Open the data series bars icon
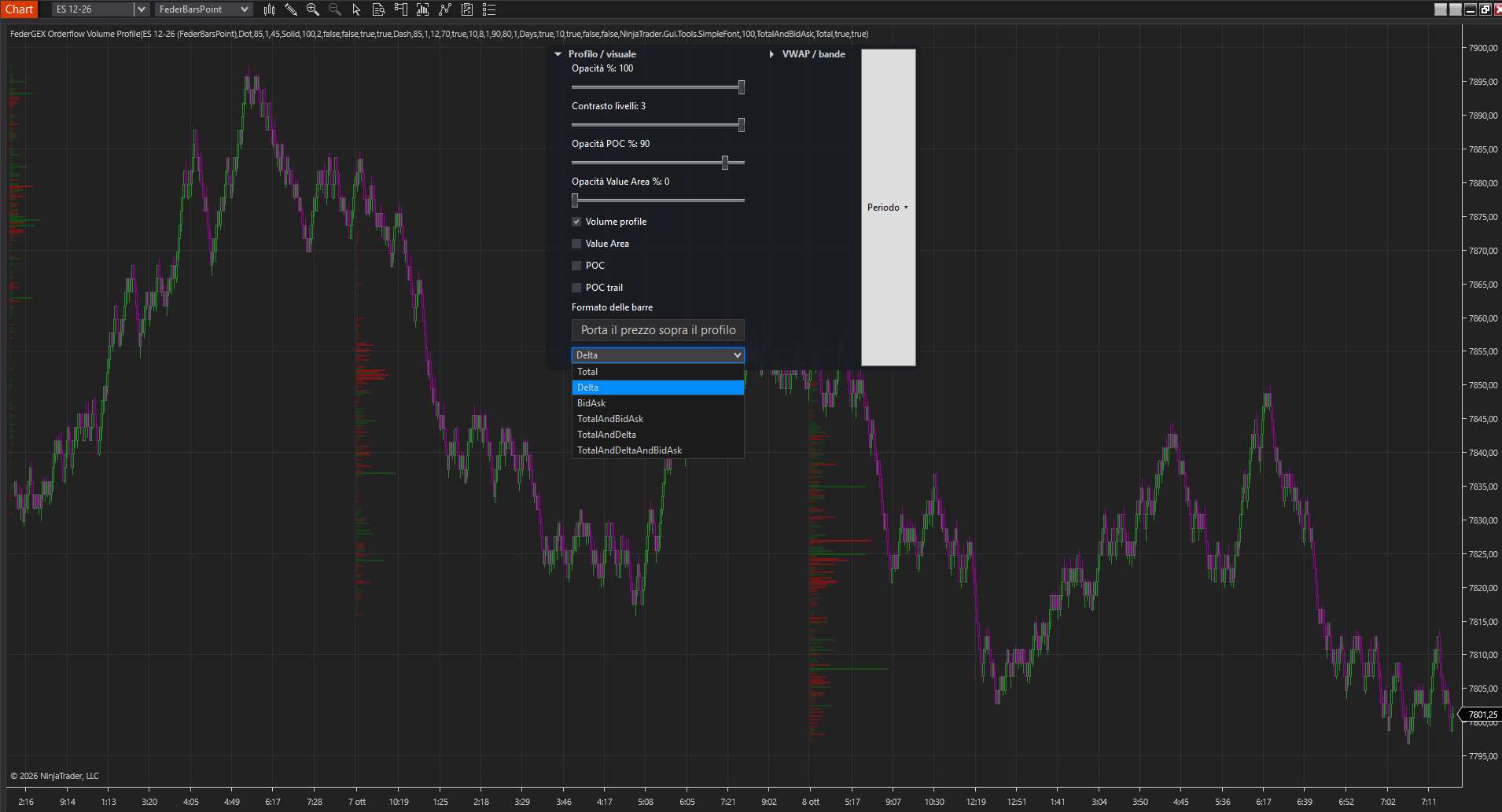This screenshot has width=1502, height=812. [x=422, y=9]
